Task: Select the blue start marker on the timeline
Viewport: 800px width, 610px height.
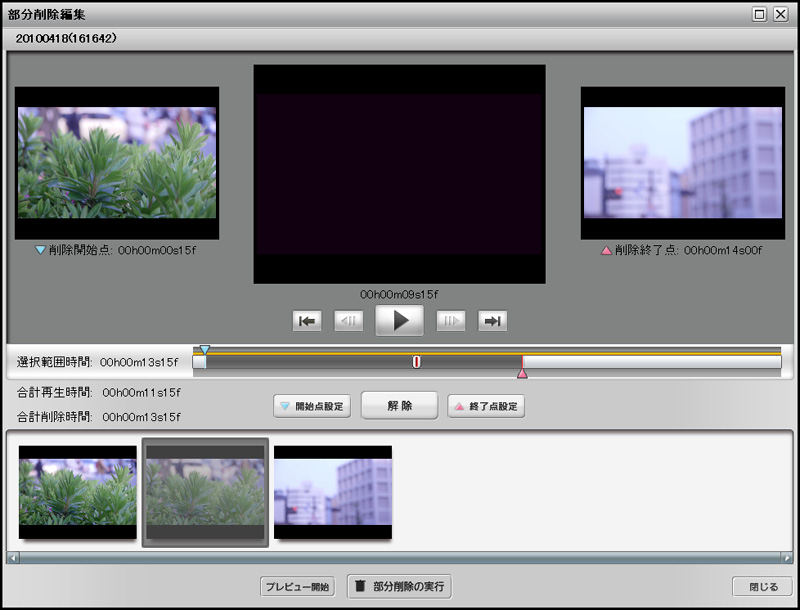Action: 204,346
